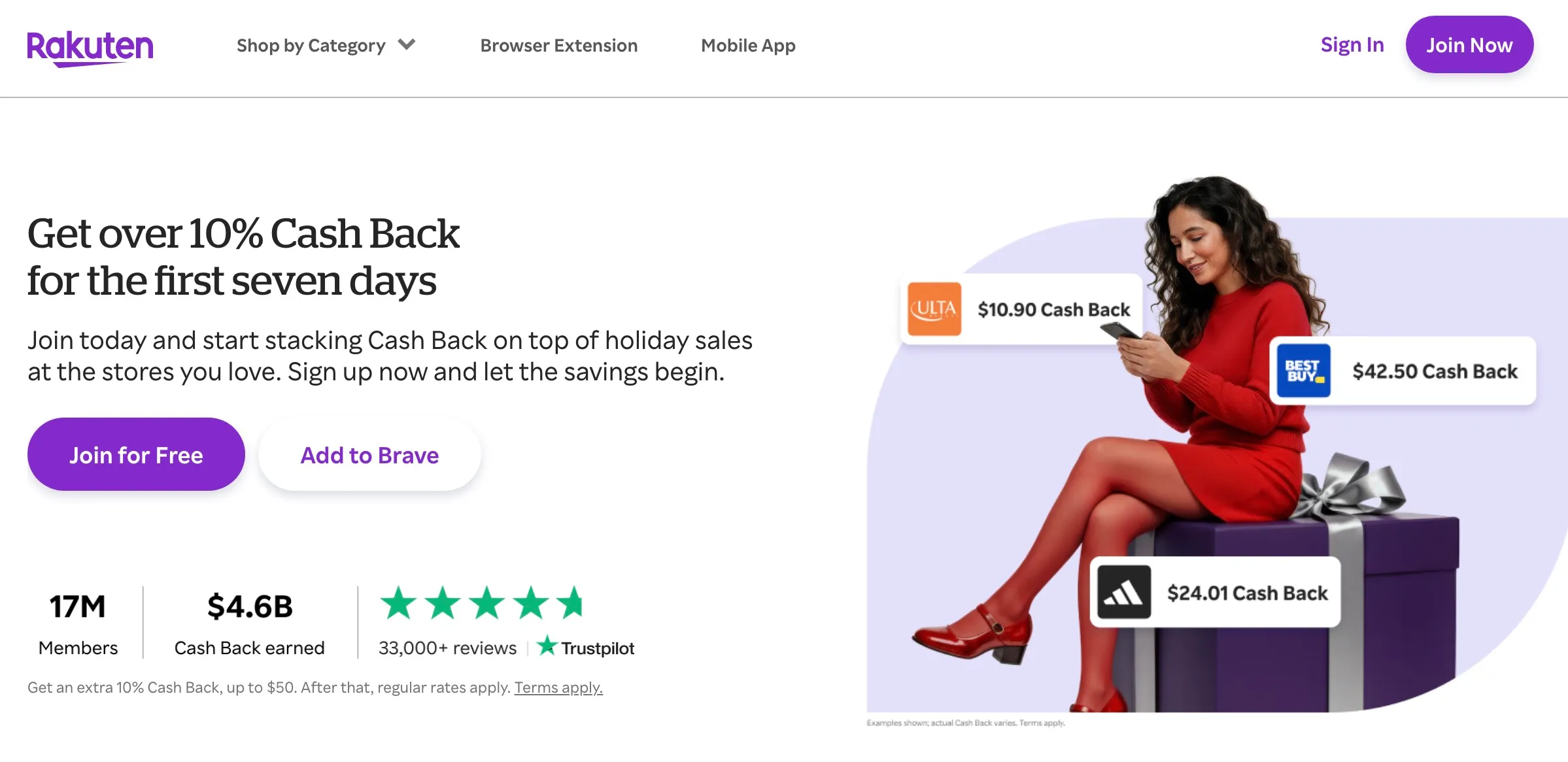Screen dimensions: 1568x762
Task: Go to Browser Extension page
Action: tap(559, 45)
